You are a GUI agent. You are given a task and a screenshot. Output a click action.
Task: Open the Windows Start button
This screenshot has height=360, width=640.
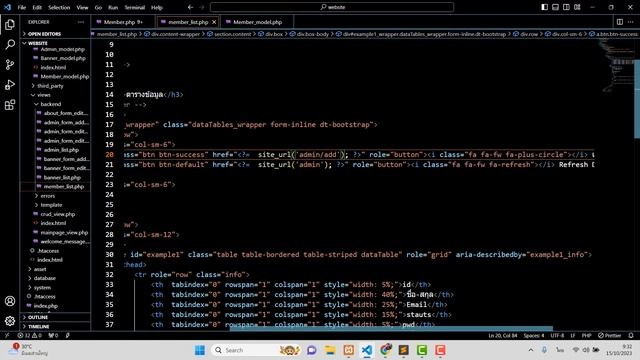(200, 350)
